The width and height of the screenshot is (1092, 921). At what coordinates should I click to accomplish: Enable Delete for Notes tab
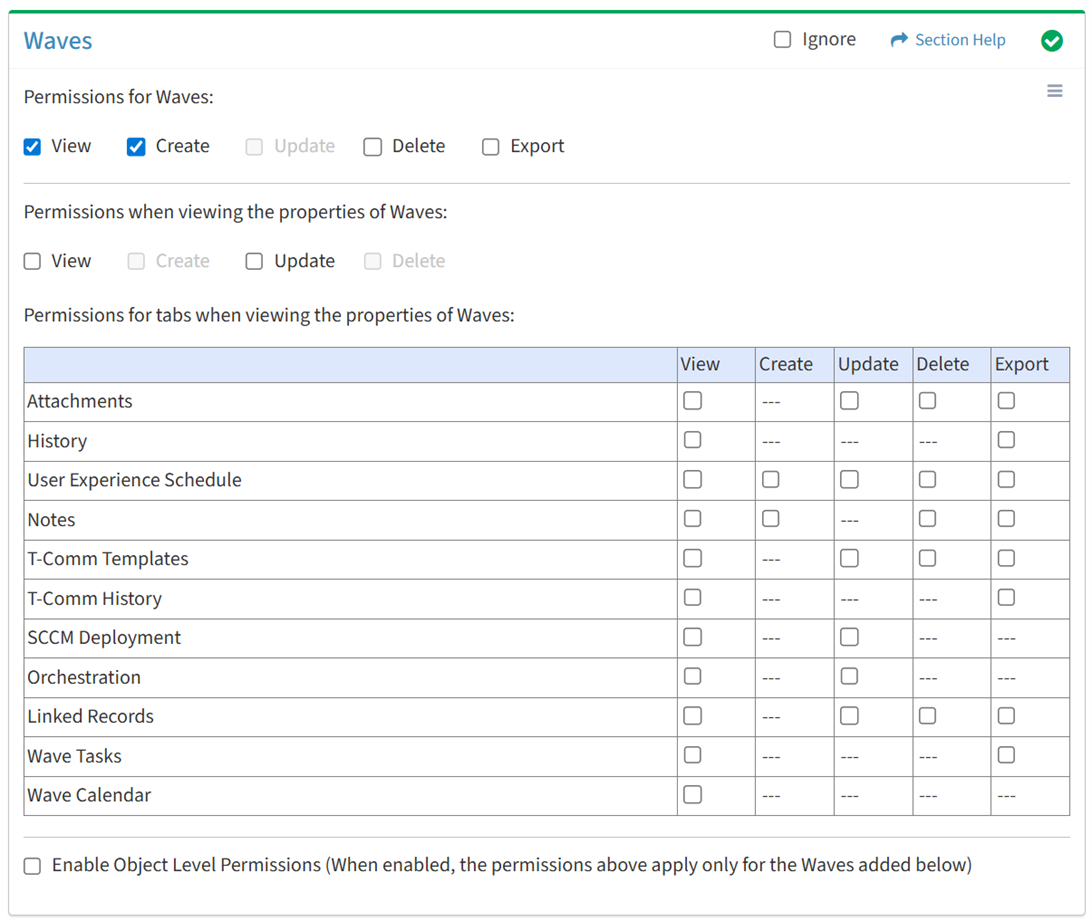927,519
